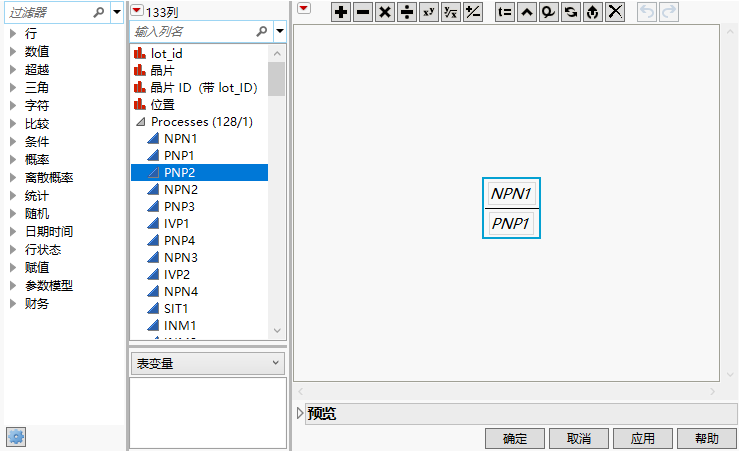Image resolution: width=739 pixels, height=451 pixels.
Task: Open the 表变量 combo box
Action: tap(208, 363)
